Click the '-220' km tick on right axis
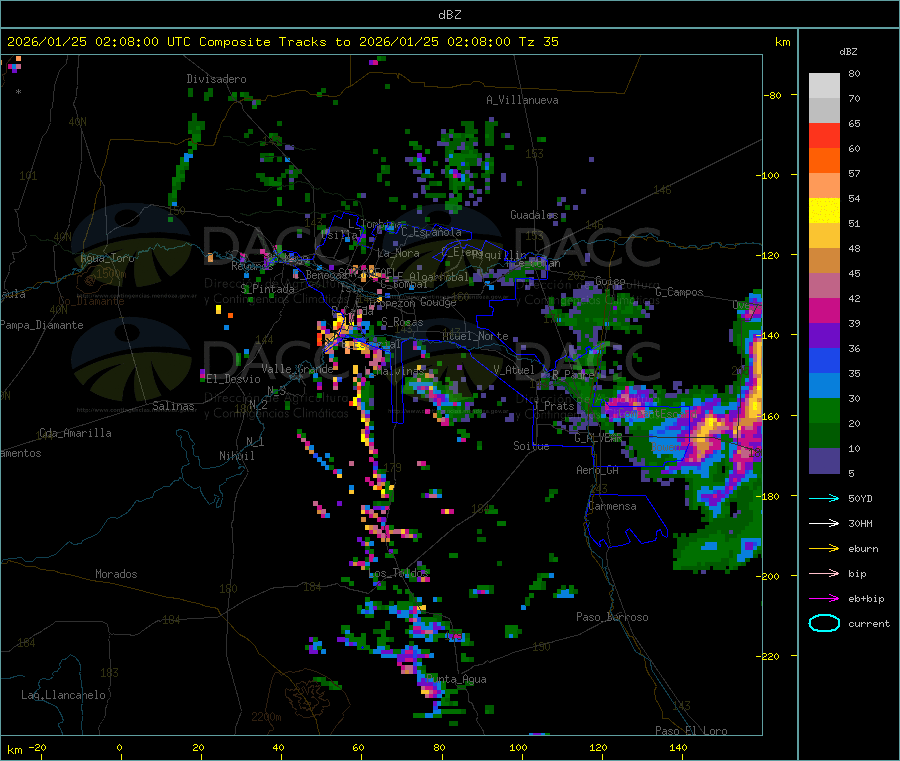Viewport: 900px width, 761px height. (768, 656)
